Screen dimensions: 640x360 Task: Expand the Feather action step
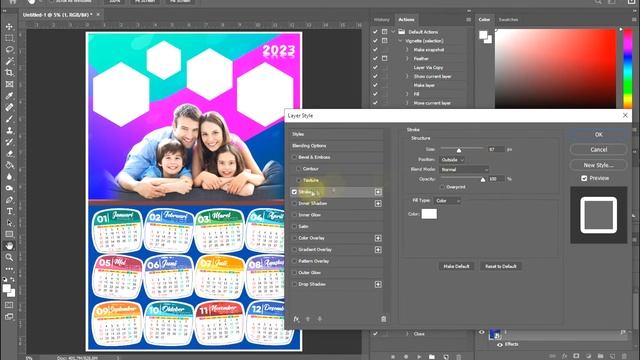(x=407, y=59)
